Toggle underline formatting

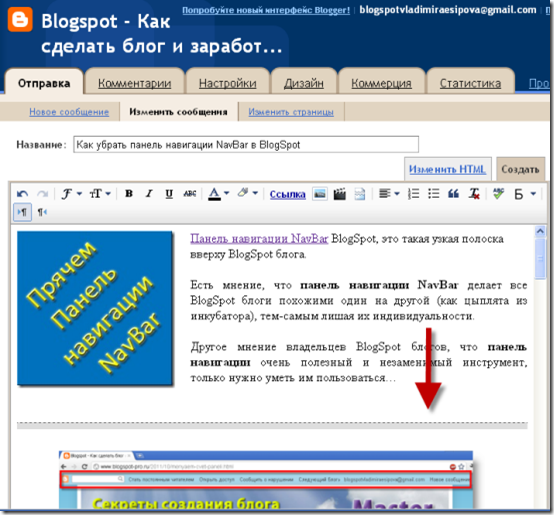click(169, 194)
